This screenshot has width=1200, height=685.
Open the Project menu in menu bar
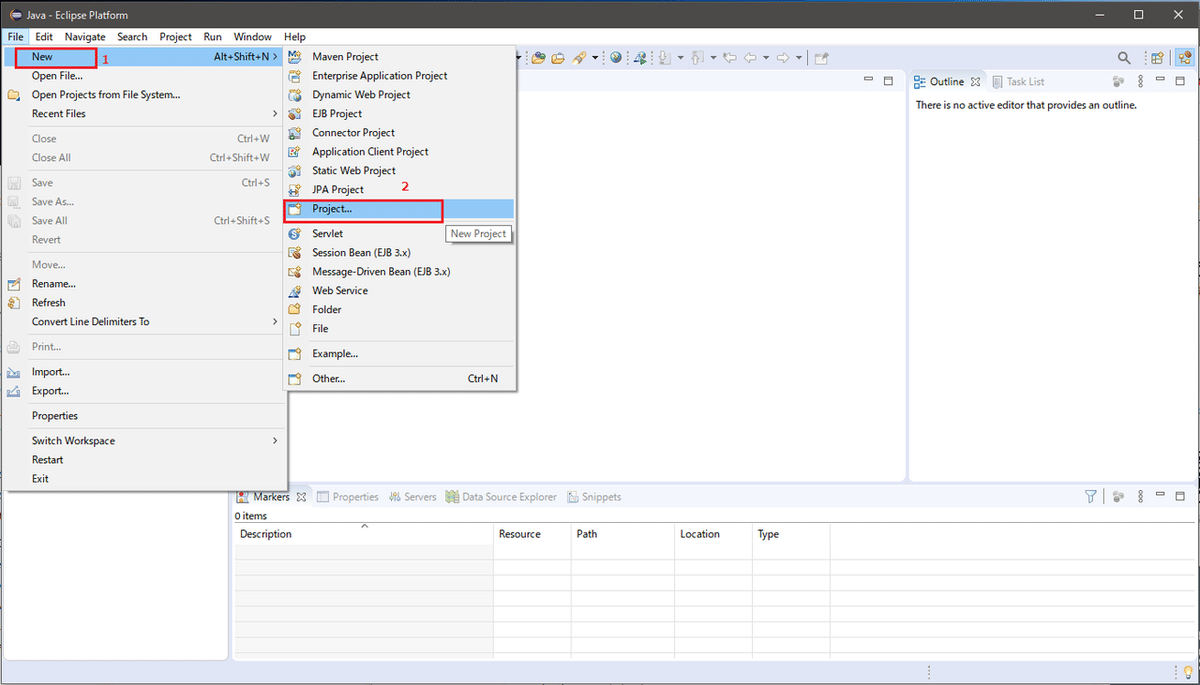[x=176, y=37]
